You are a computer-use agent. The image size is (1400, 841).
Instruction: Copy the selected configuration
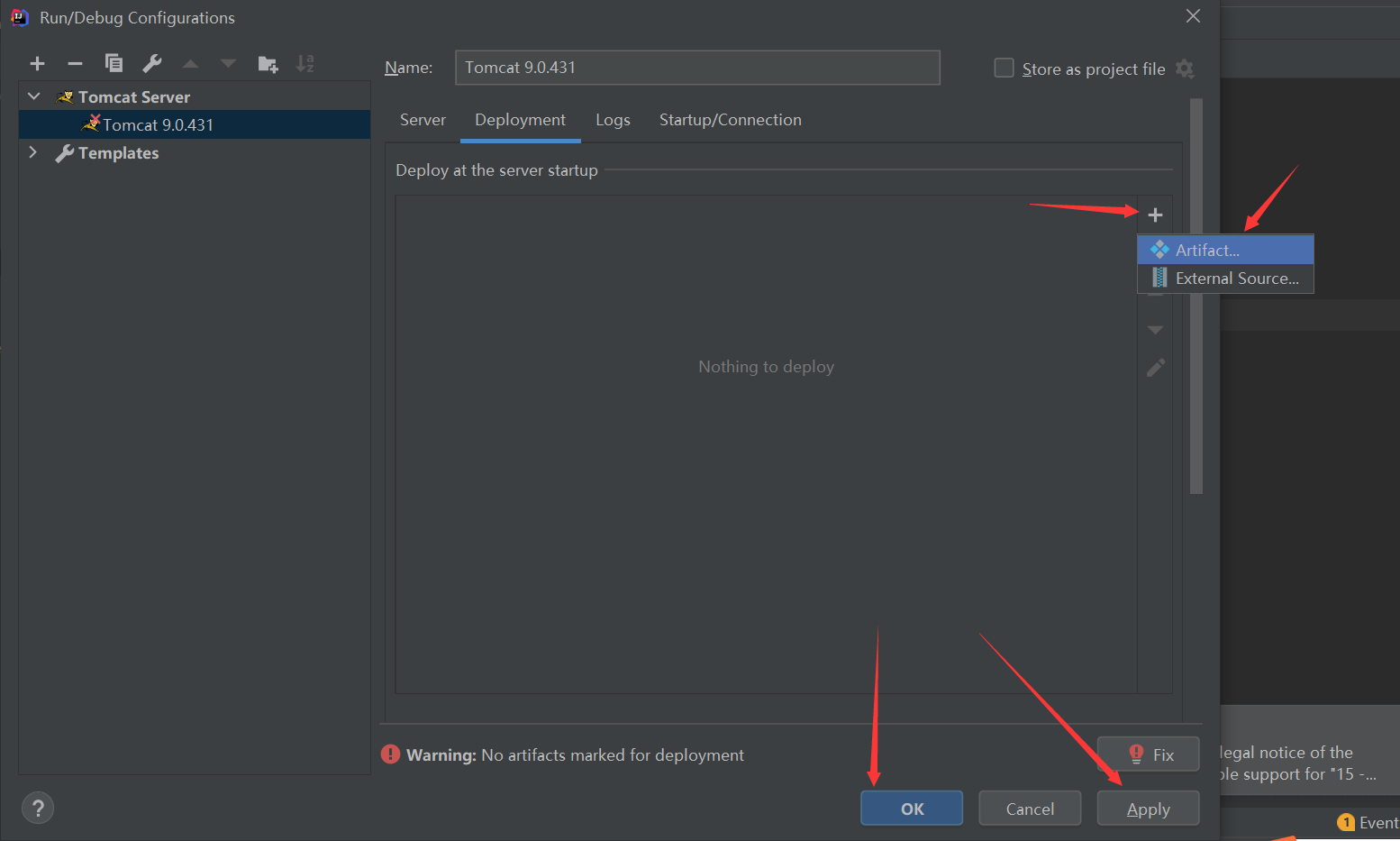point(114,63)
